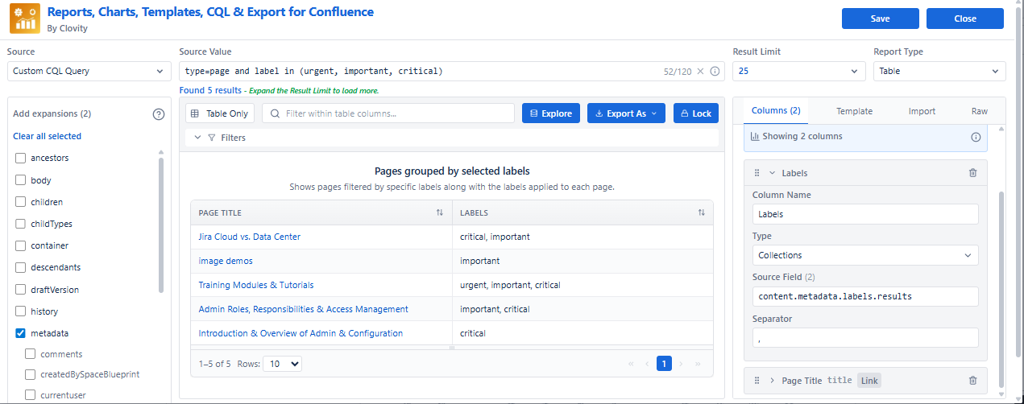Click the Column Name input field
This screenshot has height=404, width=1024.
click(x=865, y=213)
